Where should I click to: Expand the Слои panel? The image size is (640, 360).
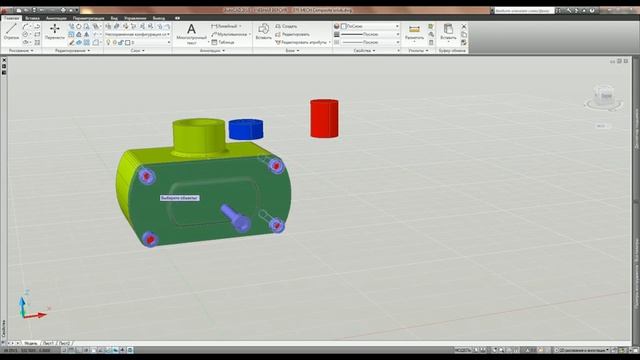coord(138,51)
